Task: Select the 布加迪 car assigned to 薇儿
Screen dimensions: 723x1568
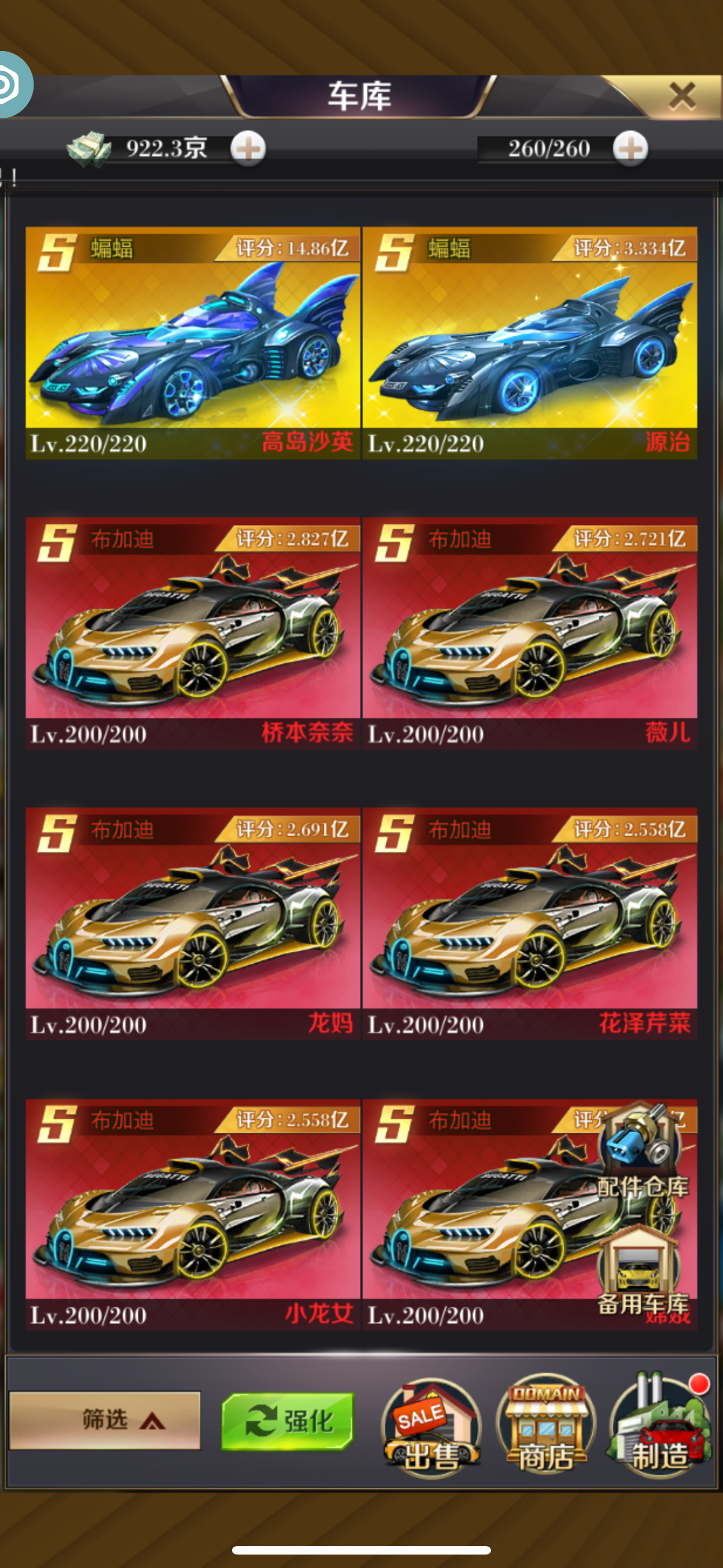Action: (x=530, y=633)
